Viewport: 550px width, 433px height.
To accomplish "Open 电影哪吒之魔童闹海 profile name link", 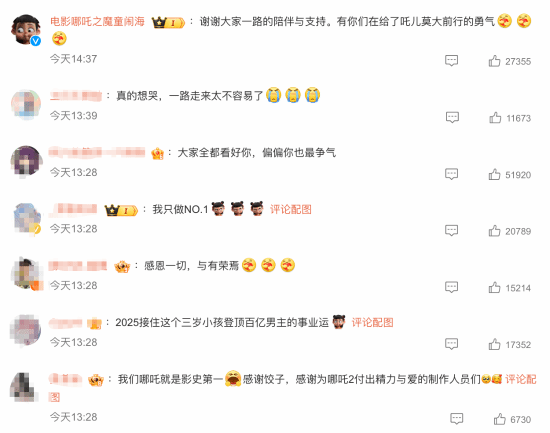I will click(97, 22).
